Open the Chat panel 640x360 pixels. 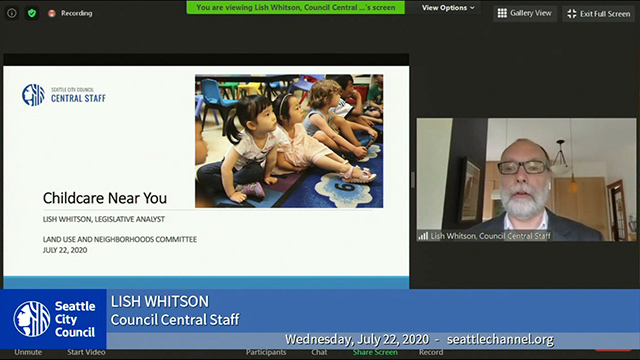coord(319,352)
